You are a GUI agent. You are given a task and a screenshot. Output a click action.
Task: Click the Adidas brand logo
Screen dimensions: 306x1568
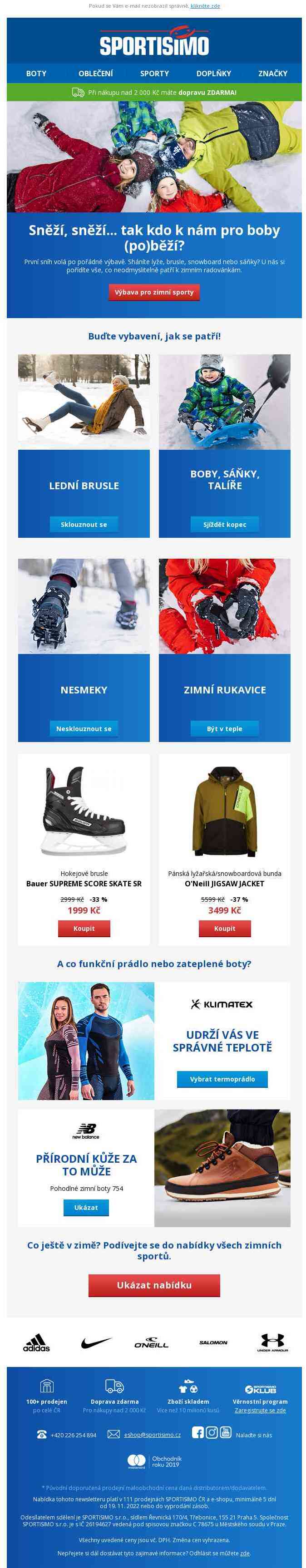(x=36, y=1343)
